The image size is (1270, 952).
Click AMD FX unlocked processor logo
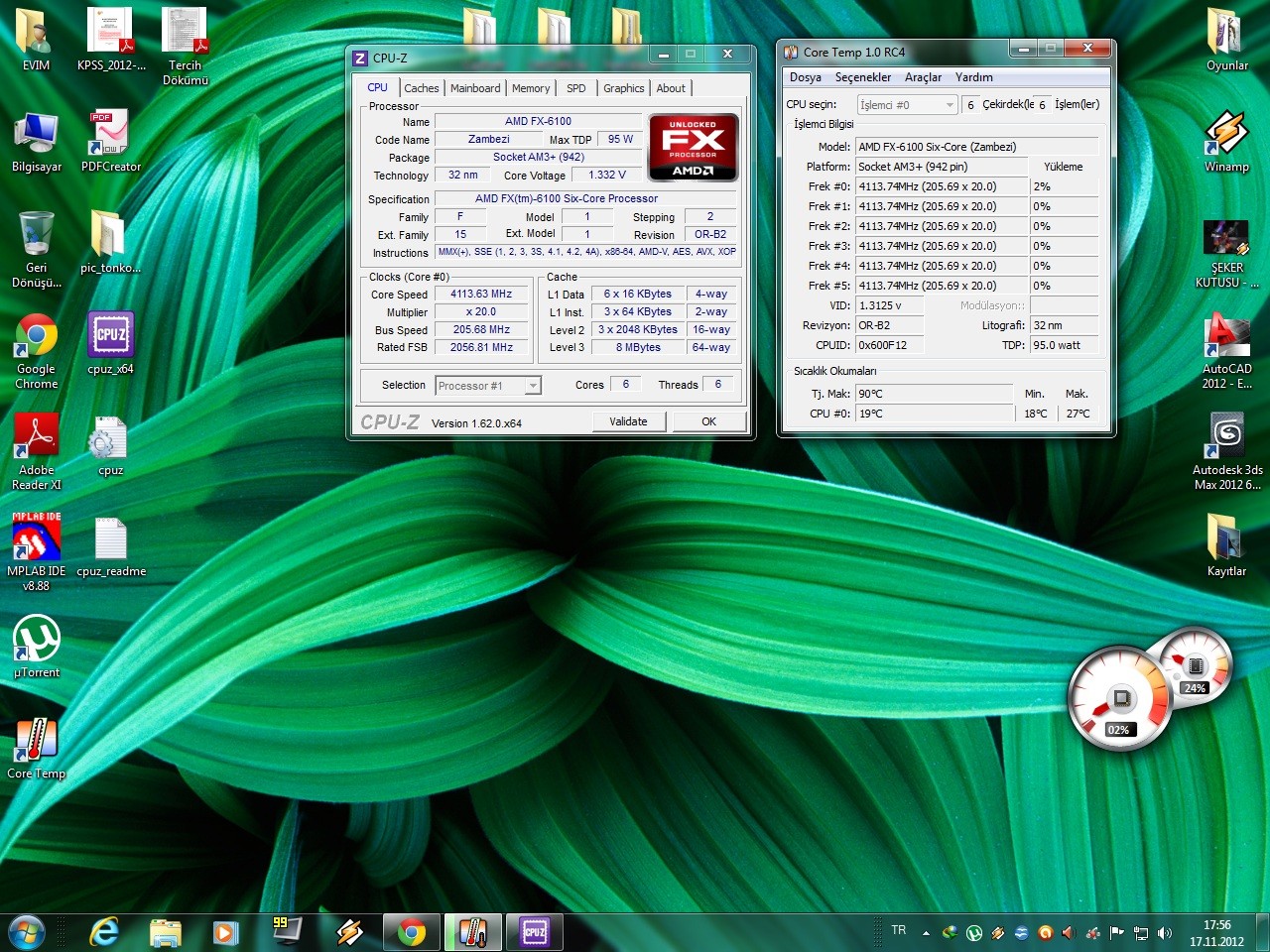[x=694, y=147]
